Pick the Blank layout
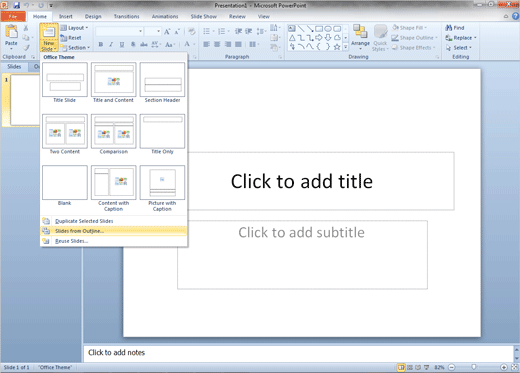The height and width of the screenshot is (373, 520). [x=65, y=186]
